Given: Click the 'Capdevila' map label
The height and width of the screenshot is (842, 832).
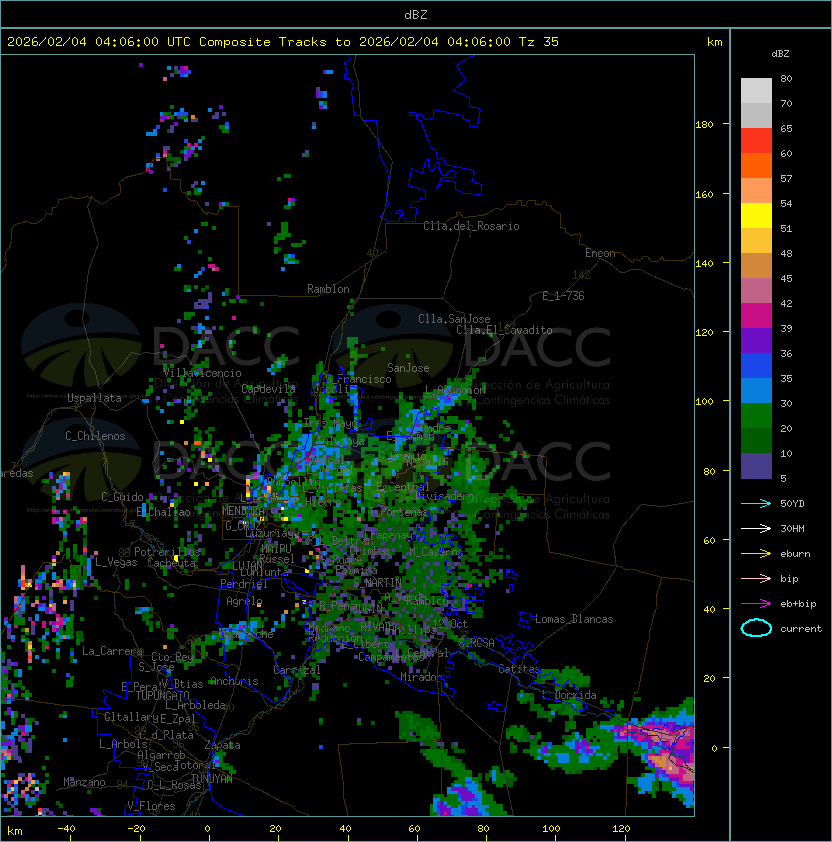Looking at the screenshot, I should 268,389.
